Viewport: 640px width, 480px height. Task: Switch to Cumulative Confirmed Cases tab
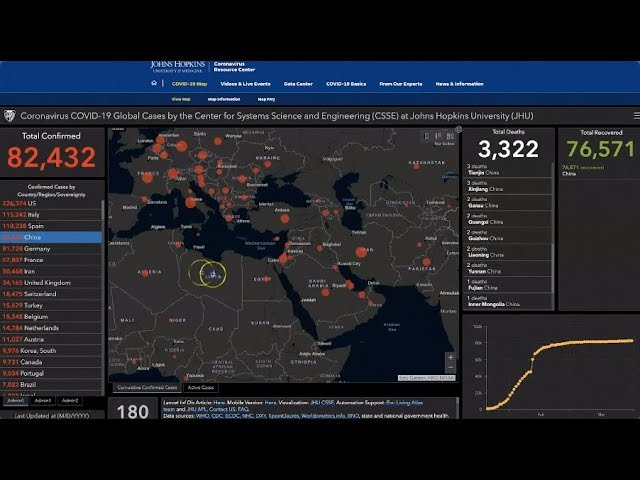pos(147,388)
